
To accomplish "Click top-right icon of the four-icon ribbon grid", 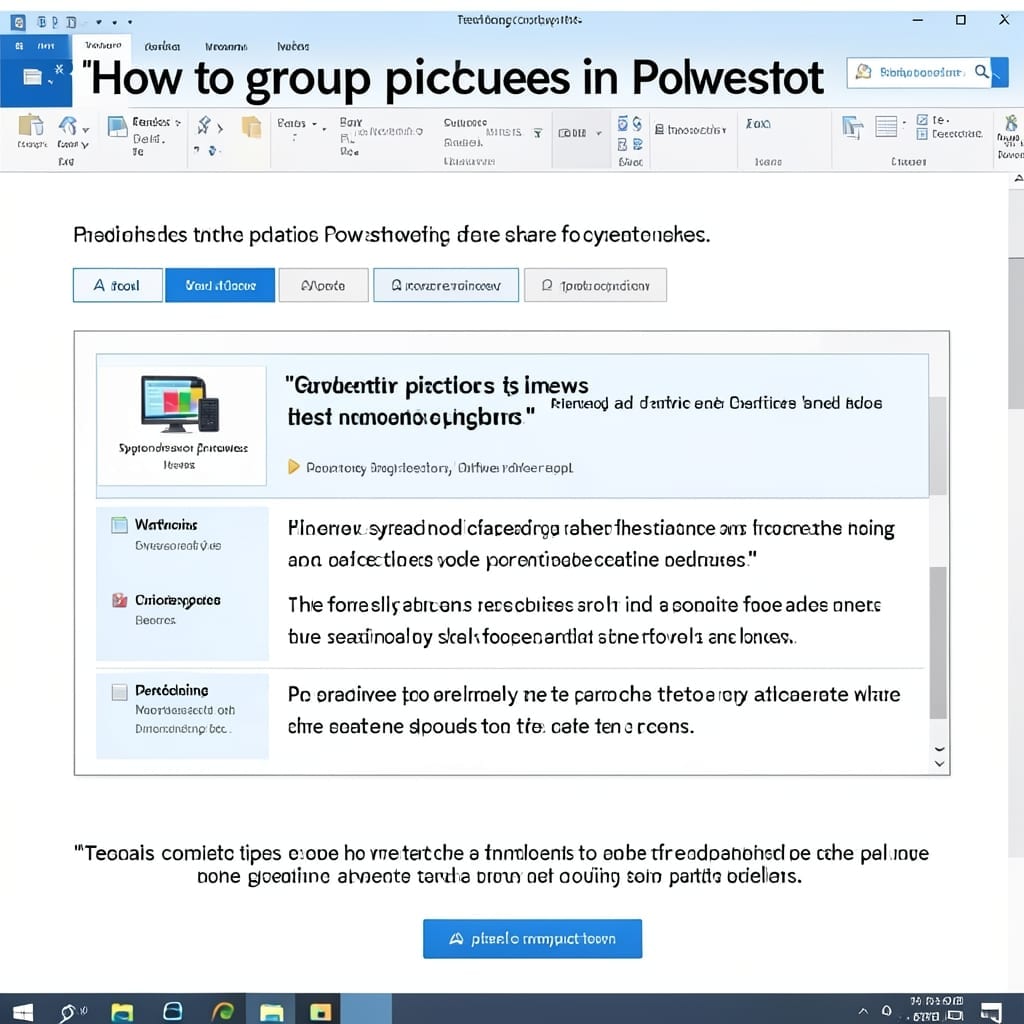I will point(637,123).
